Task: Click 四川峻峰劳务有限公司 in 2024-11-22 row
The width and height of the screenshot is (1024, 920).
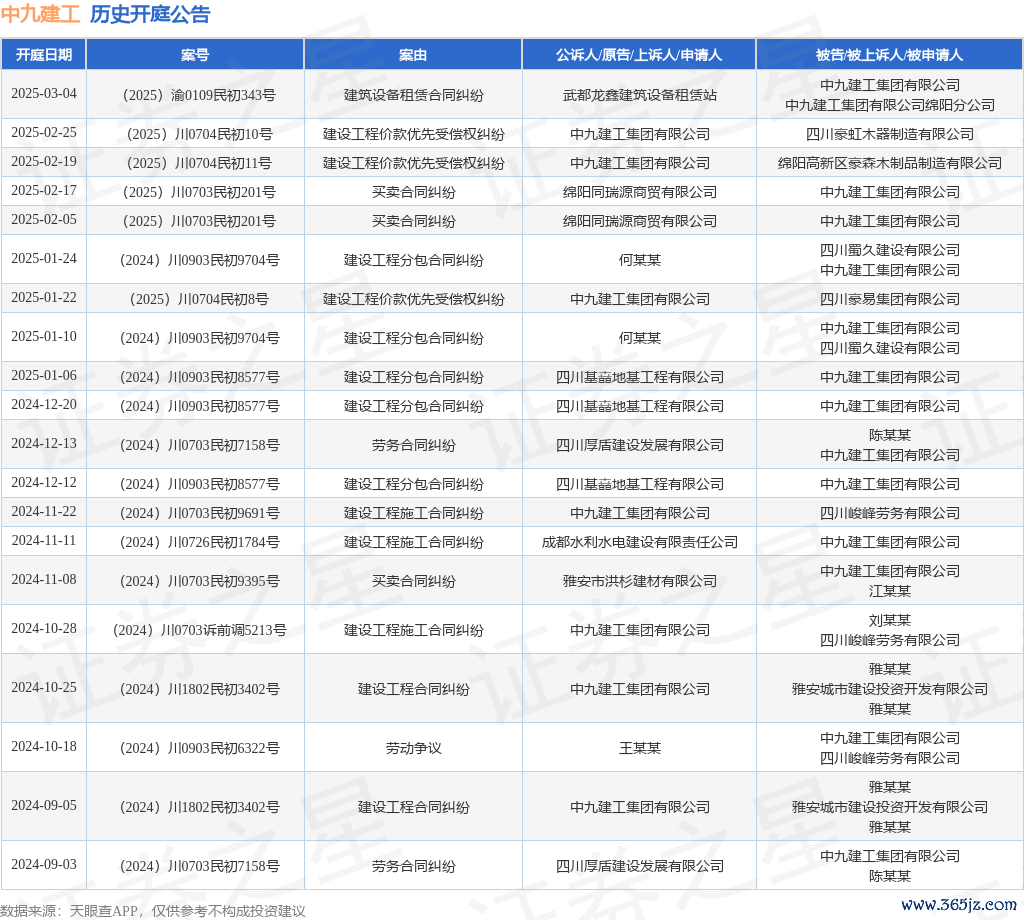Action: coord(889,513)
